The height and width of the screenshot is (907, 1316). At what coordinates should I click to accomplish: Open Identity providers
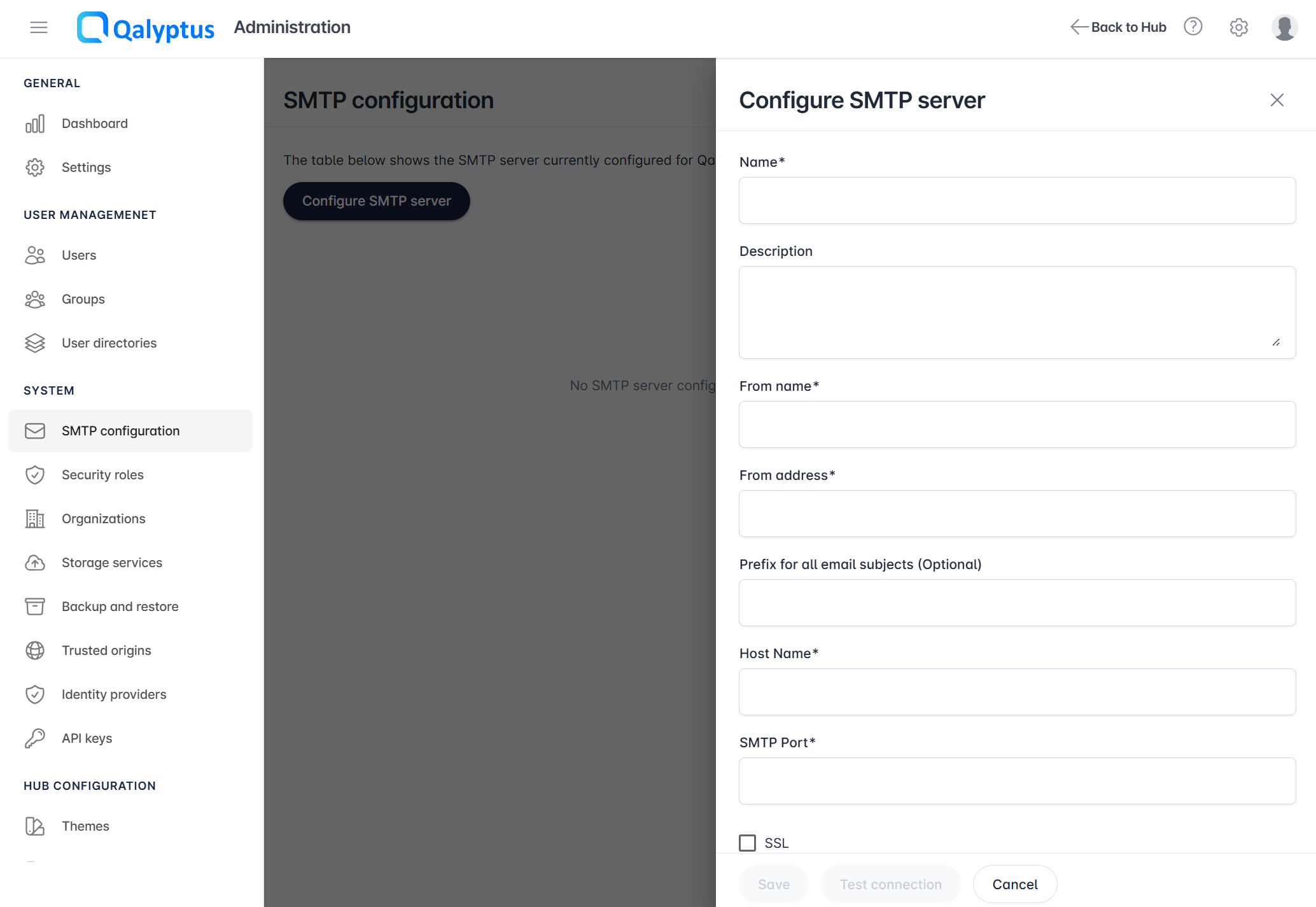(114, 694)
